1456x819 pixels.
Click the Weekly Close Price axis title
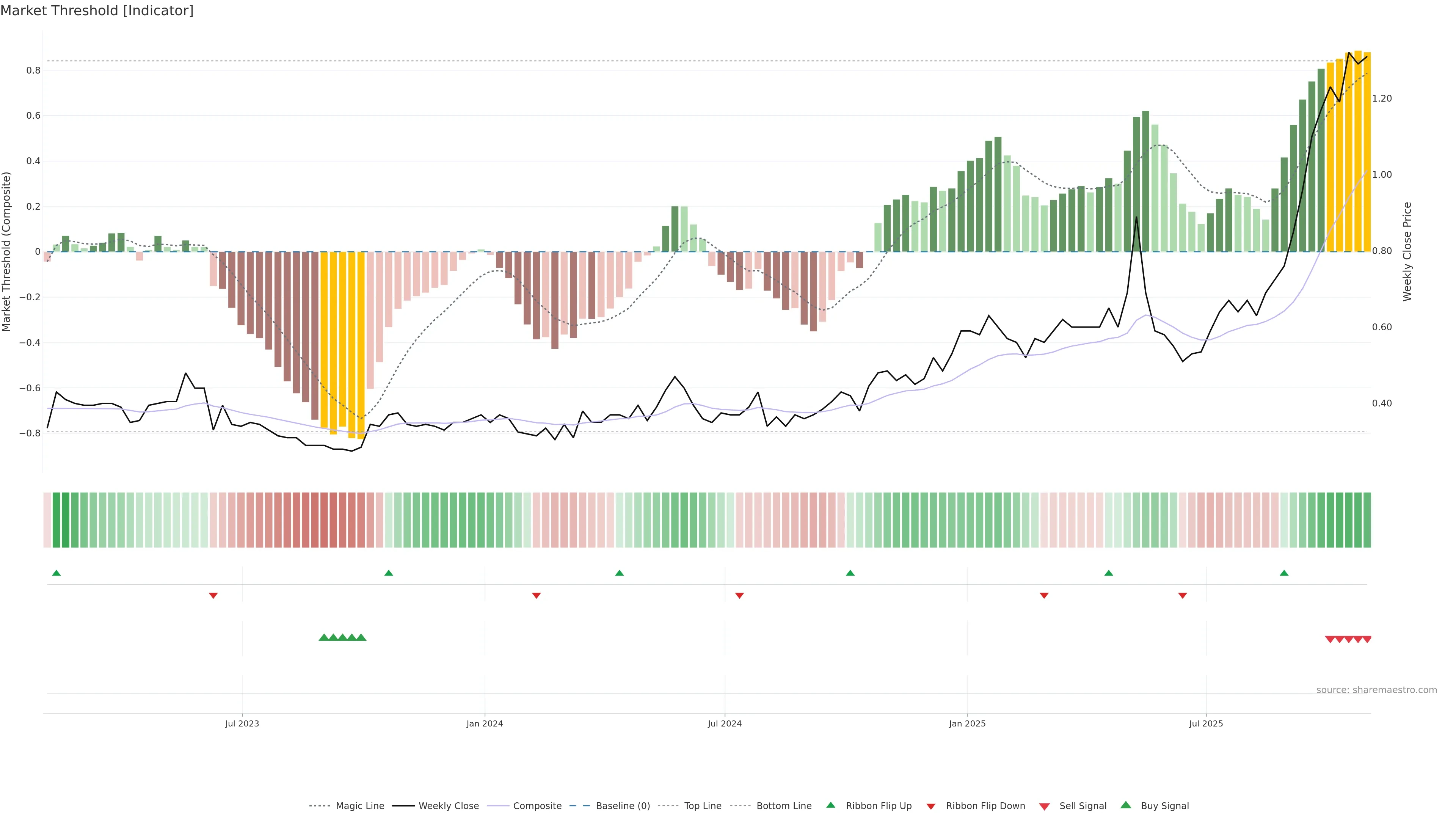pyautogui.click(x=1407, y=251)
